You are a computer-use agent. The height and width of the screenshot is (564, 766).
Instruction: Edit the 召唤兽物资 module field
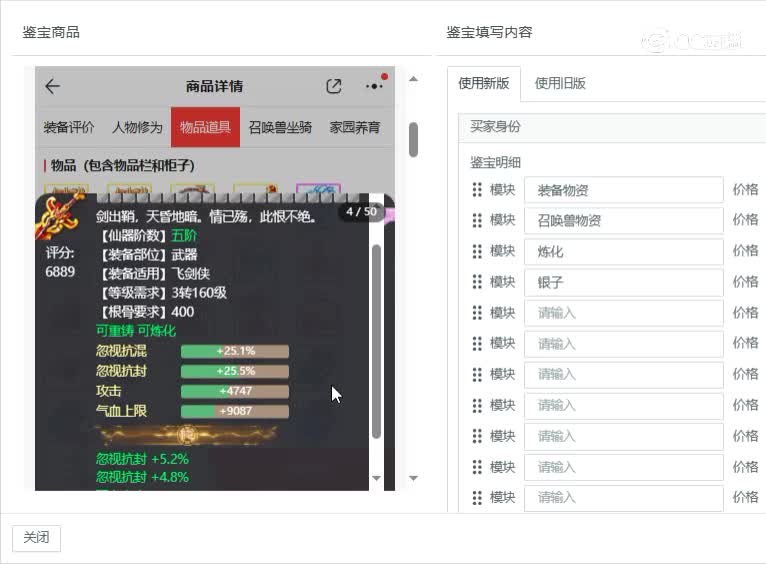tap(623, 221)
